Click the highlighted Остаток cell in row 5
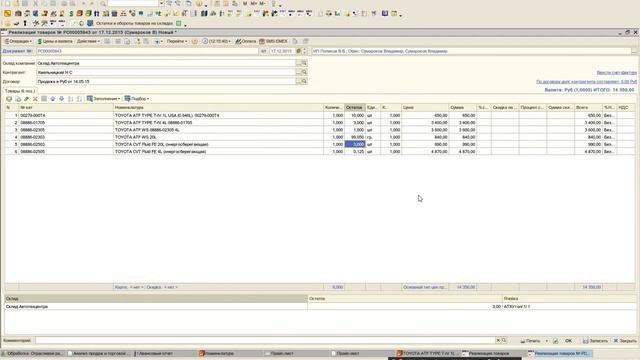 [355, 144]
